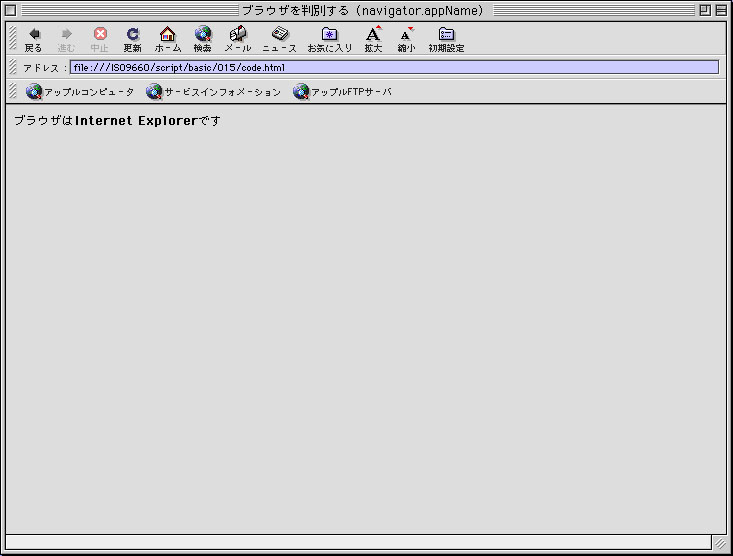The image size is (733, 556).
Task: Open the アップルFTPサーバ favorites link
Action: (342, 92)
